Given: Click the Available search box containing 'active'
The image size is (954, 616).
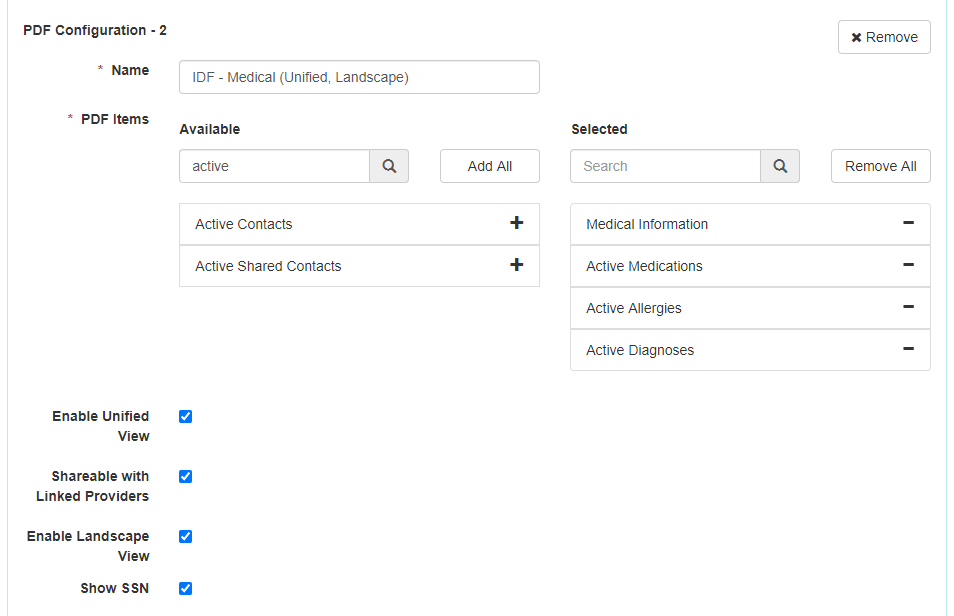Looking at the screenshot, I should click(274, 166).
